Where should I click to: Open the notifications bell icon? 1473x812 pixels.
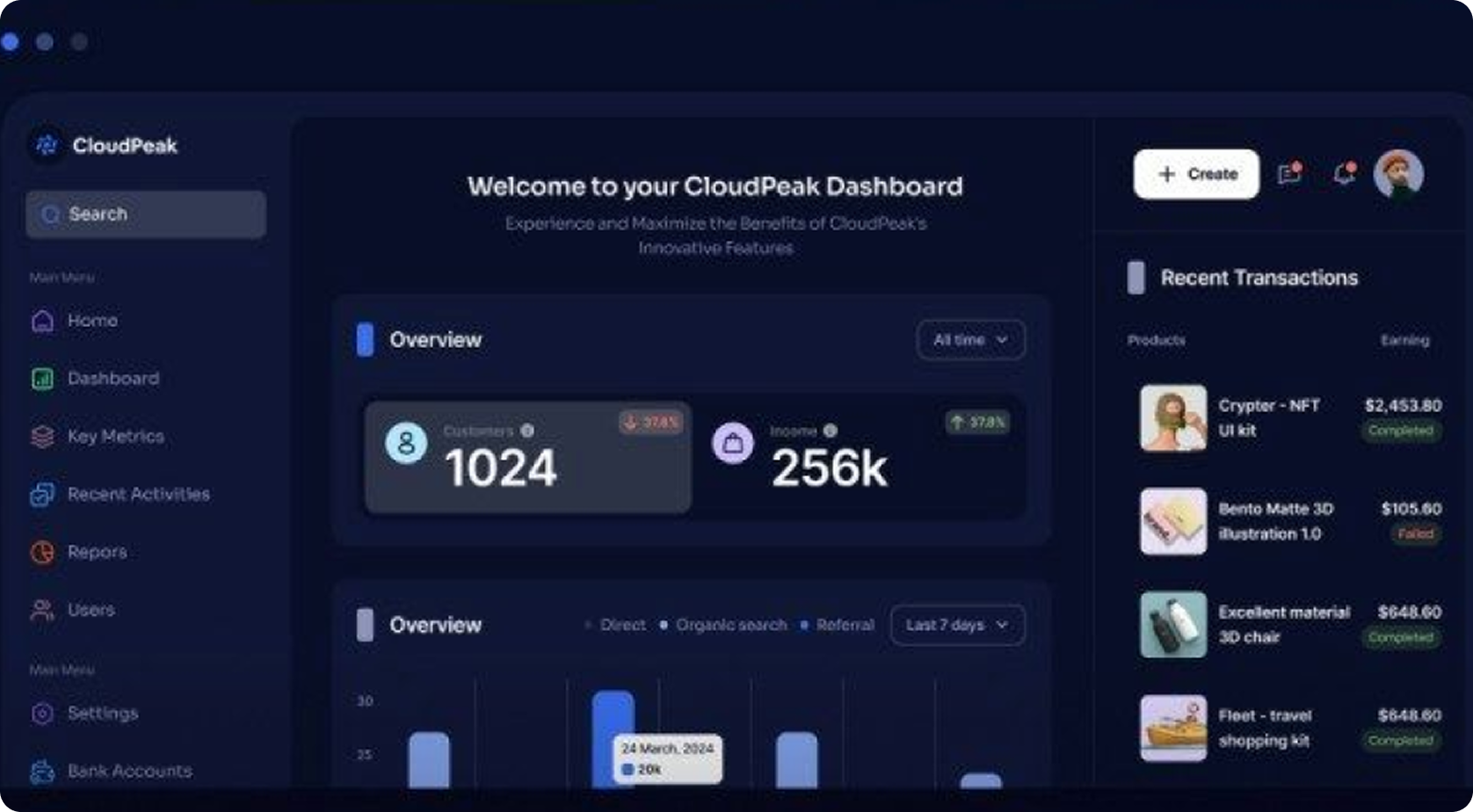click(x=1344, y=173)
